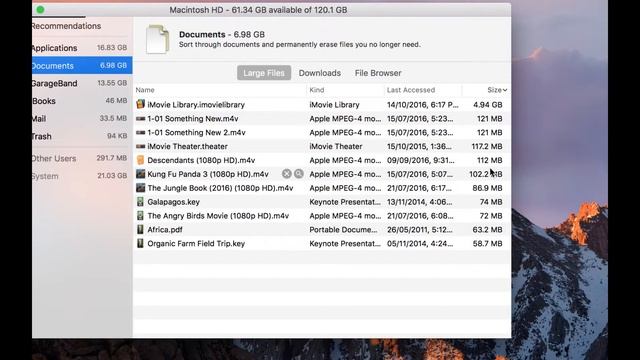Select Applications in the sidebar

click(82, 48)
